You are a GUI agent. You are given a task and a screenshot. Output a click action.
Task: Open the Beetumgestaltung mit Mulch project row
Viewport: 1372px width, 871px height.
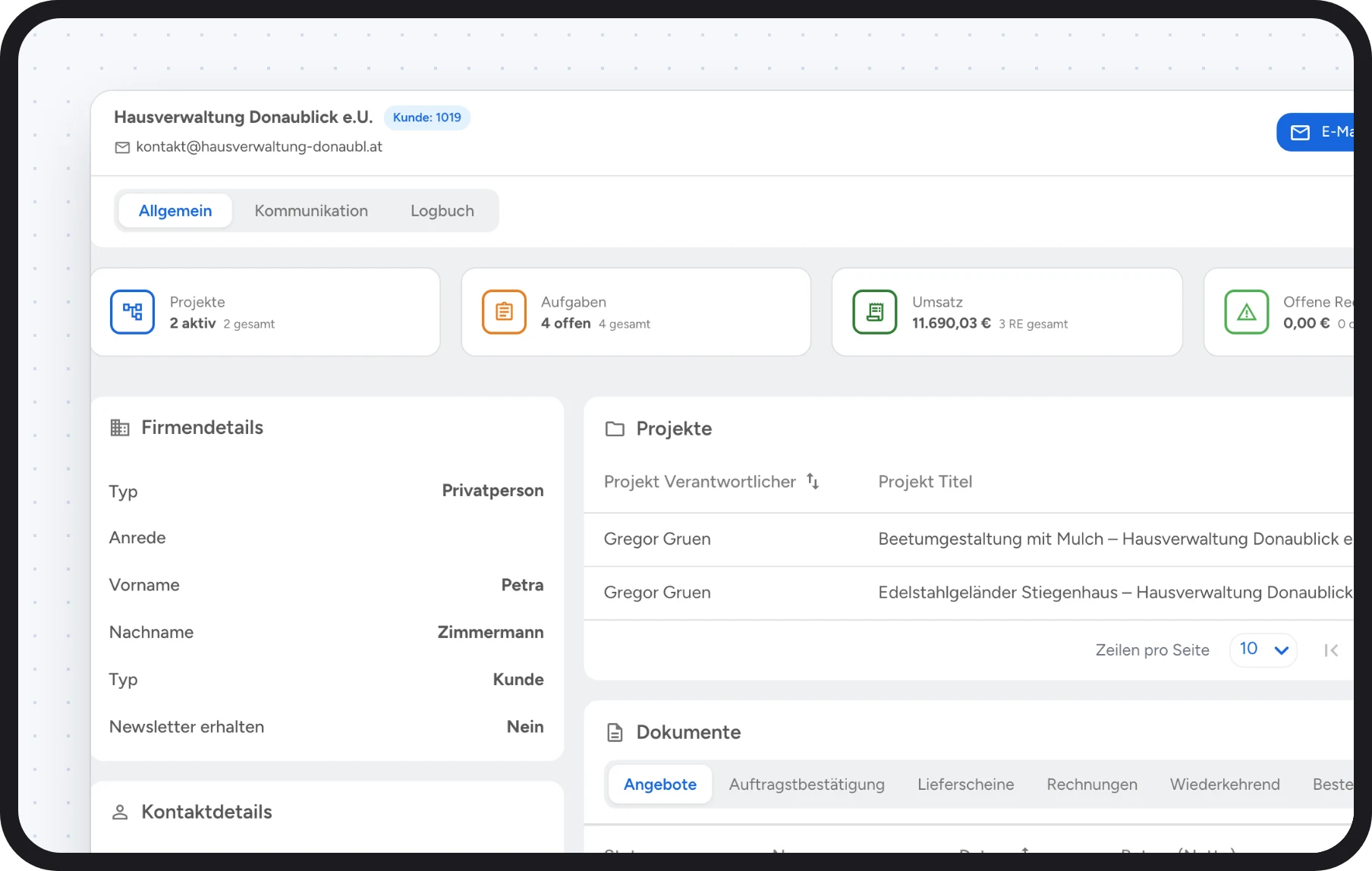pyautogui.click(x=969, y=539)
